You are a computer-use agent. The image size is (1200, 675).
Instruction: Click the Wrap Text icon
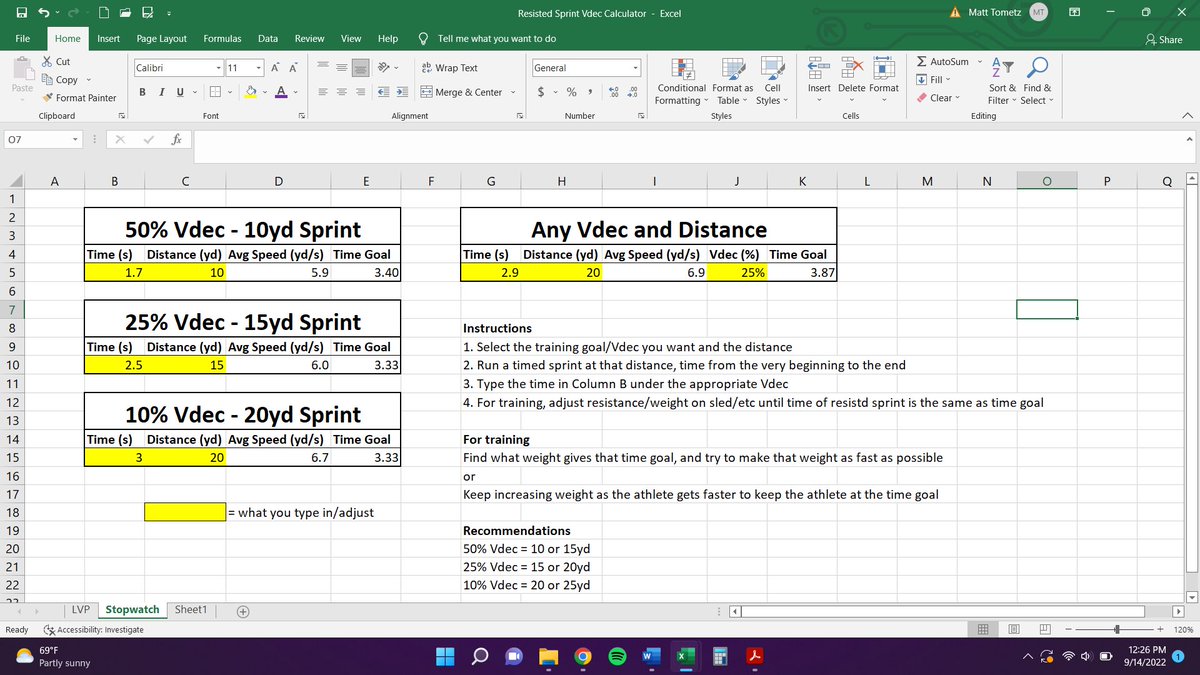tap(429, 68)
